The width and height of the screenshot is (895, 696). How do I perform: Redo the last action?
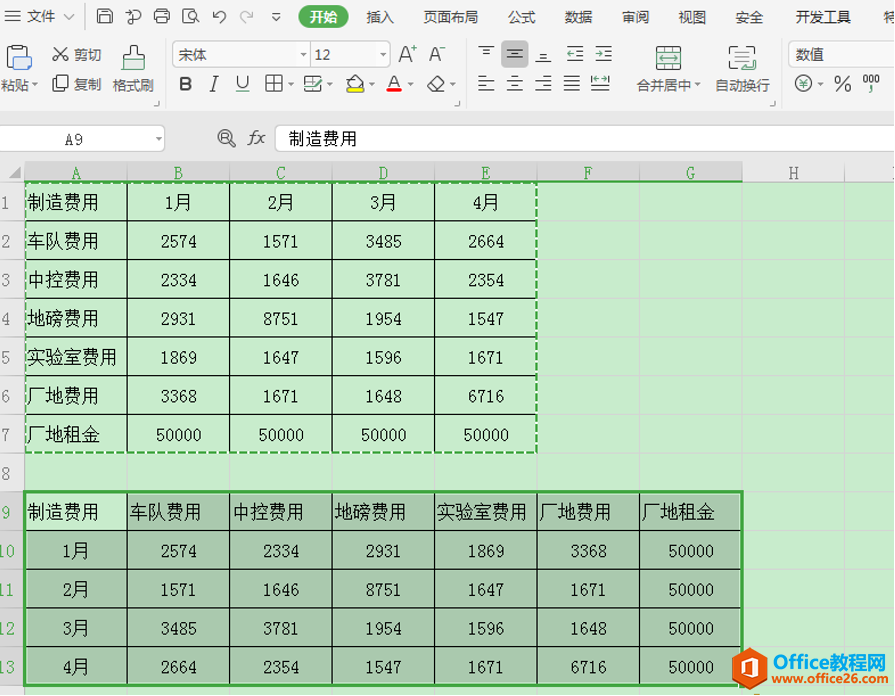(x=247, y=17)
